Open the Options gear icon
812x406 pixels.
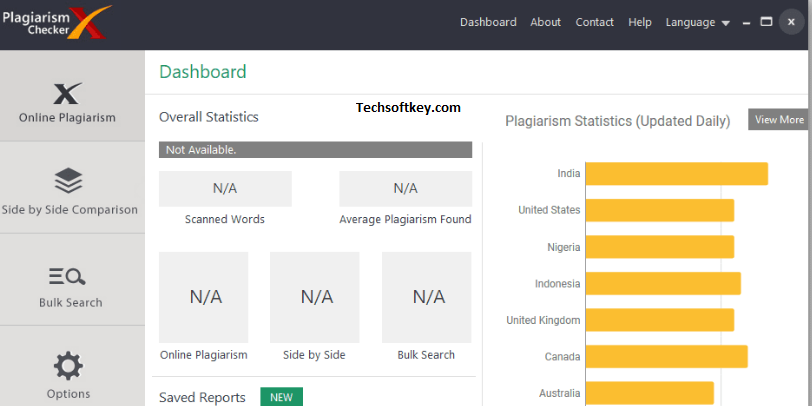coord(68,366)
